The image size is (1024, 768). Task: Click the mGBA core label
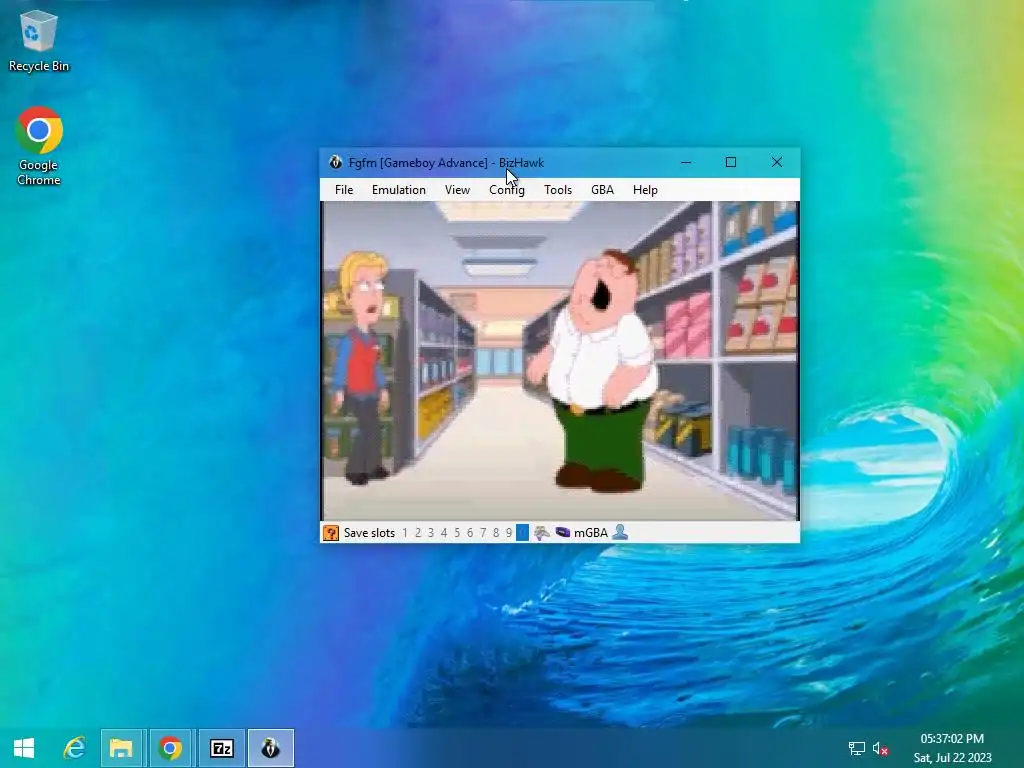coord(590,533)
